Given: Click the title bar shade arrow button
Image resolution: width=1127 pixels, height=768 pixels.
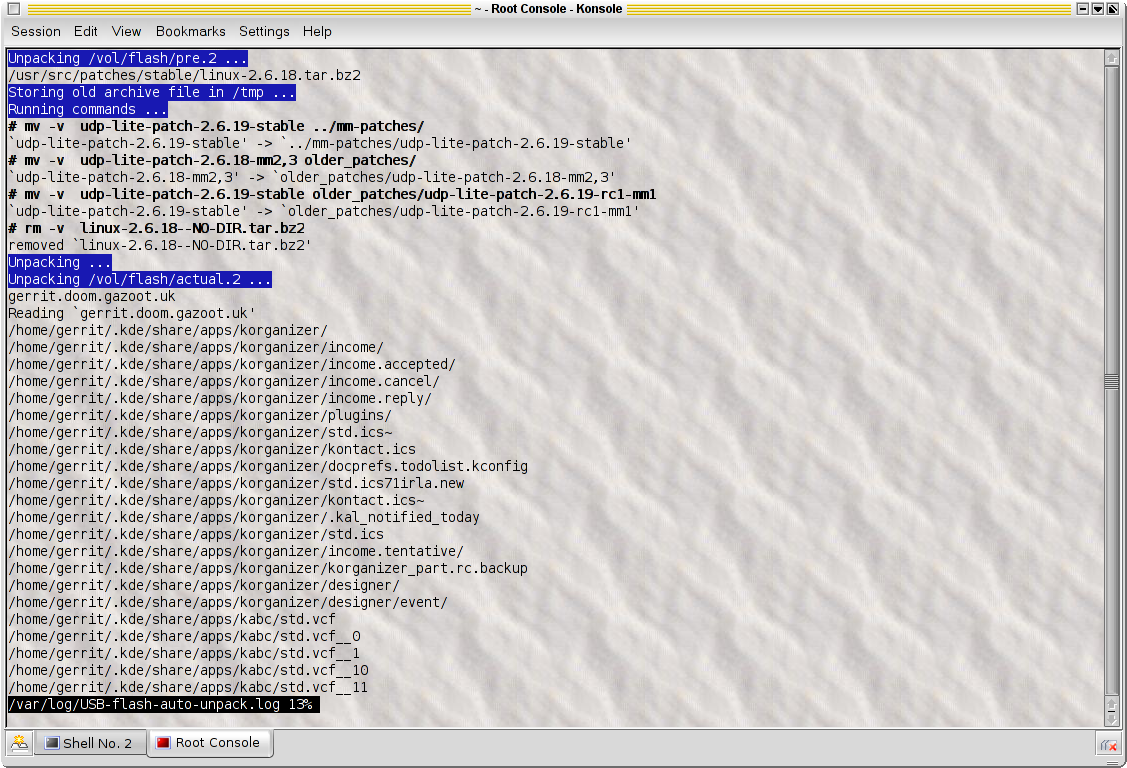Looking at the screenshot, I should [1098, 9].
